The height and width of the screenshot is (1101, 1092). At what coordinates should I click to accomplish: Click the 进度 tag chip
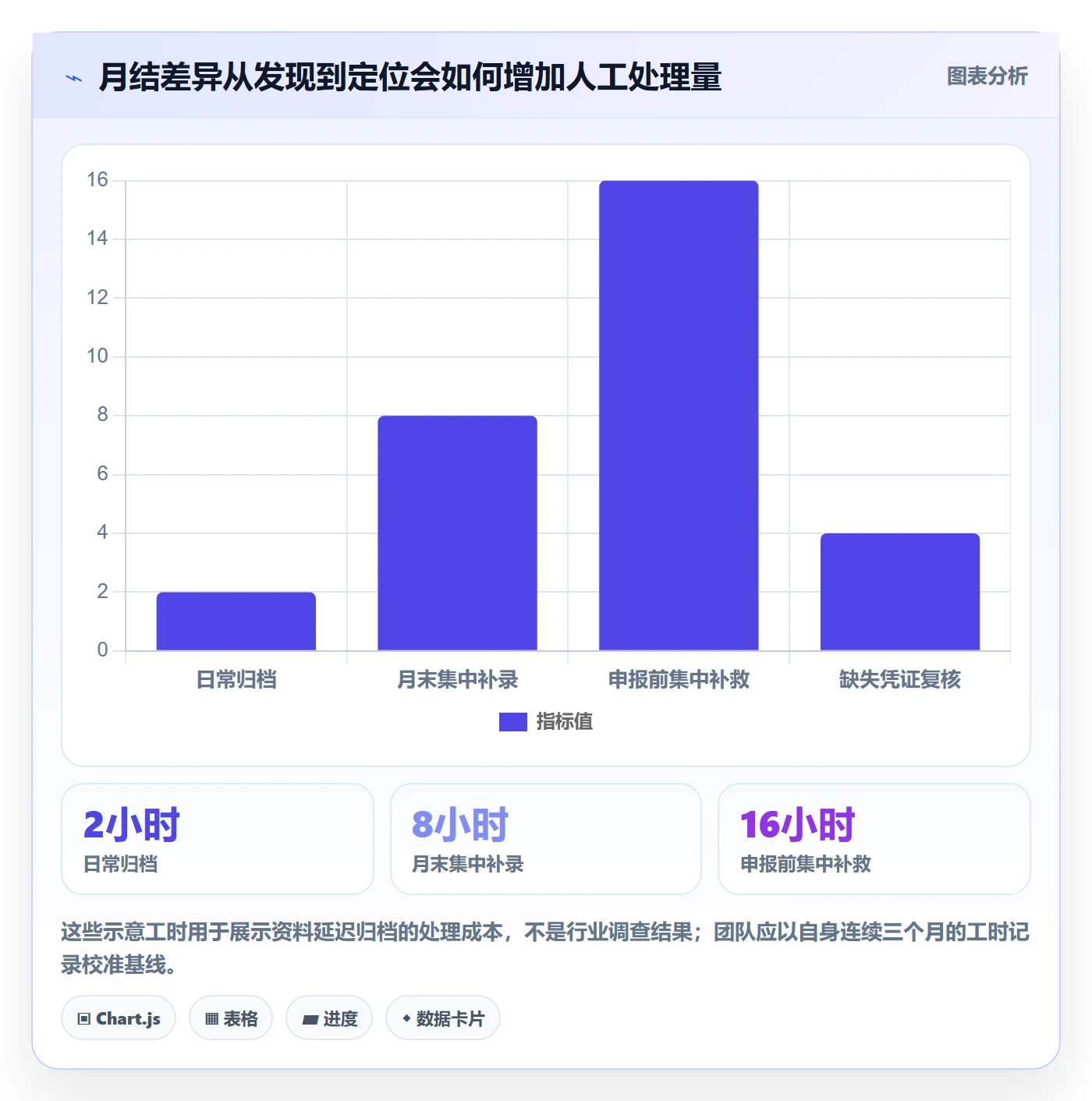329,1018
